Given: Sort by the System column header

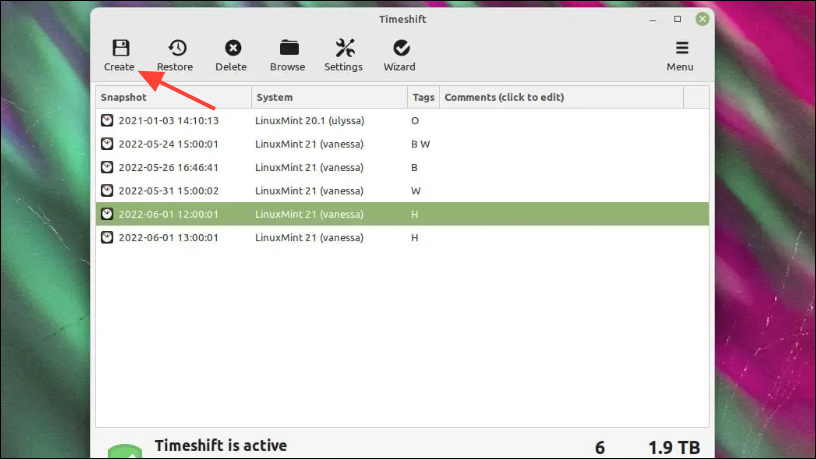Looking at the screenshot, I should [x=329, y=97].
